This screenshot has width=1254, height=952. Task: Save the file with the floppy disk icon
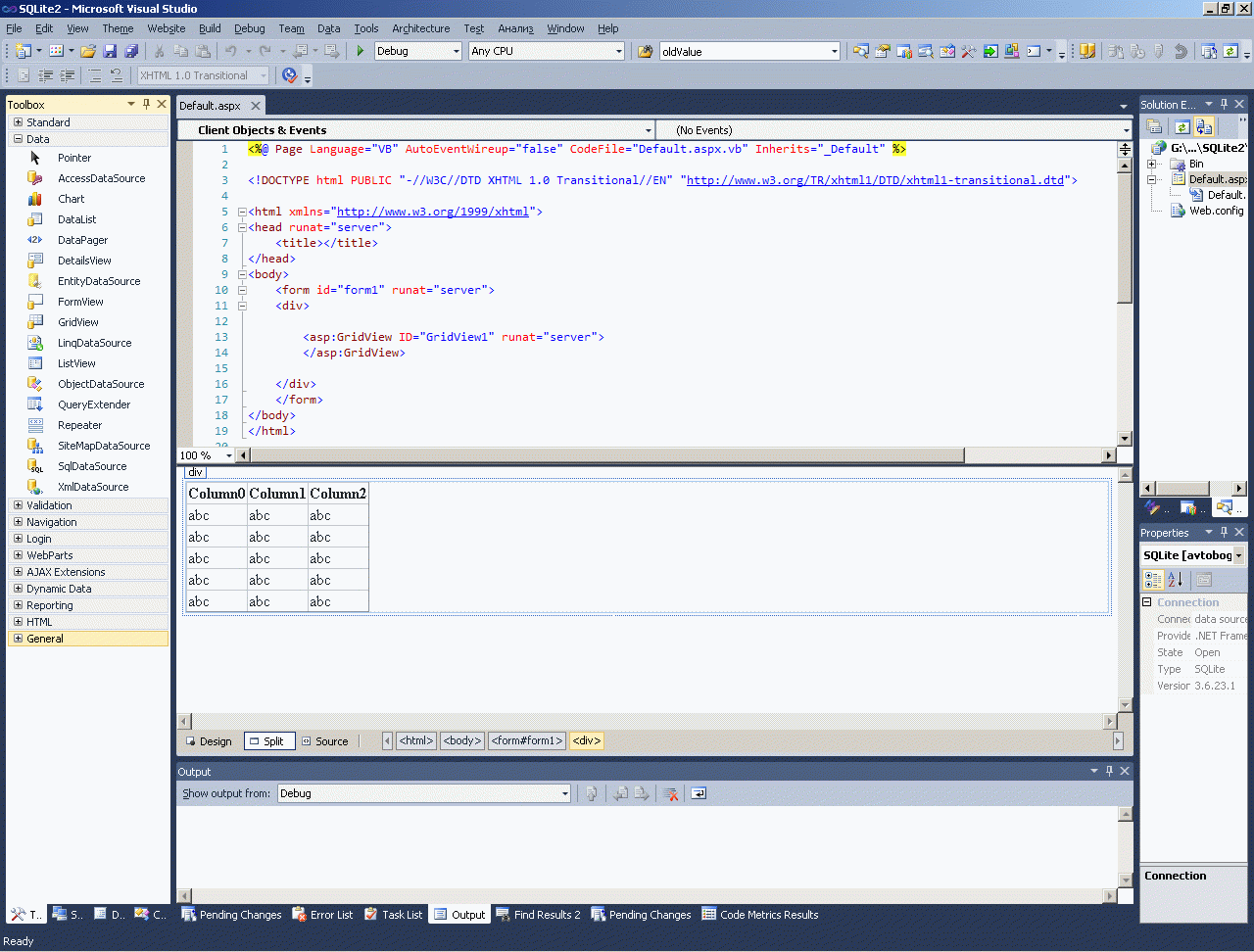(110, 51)
